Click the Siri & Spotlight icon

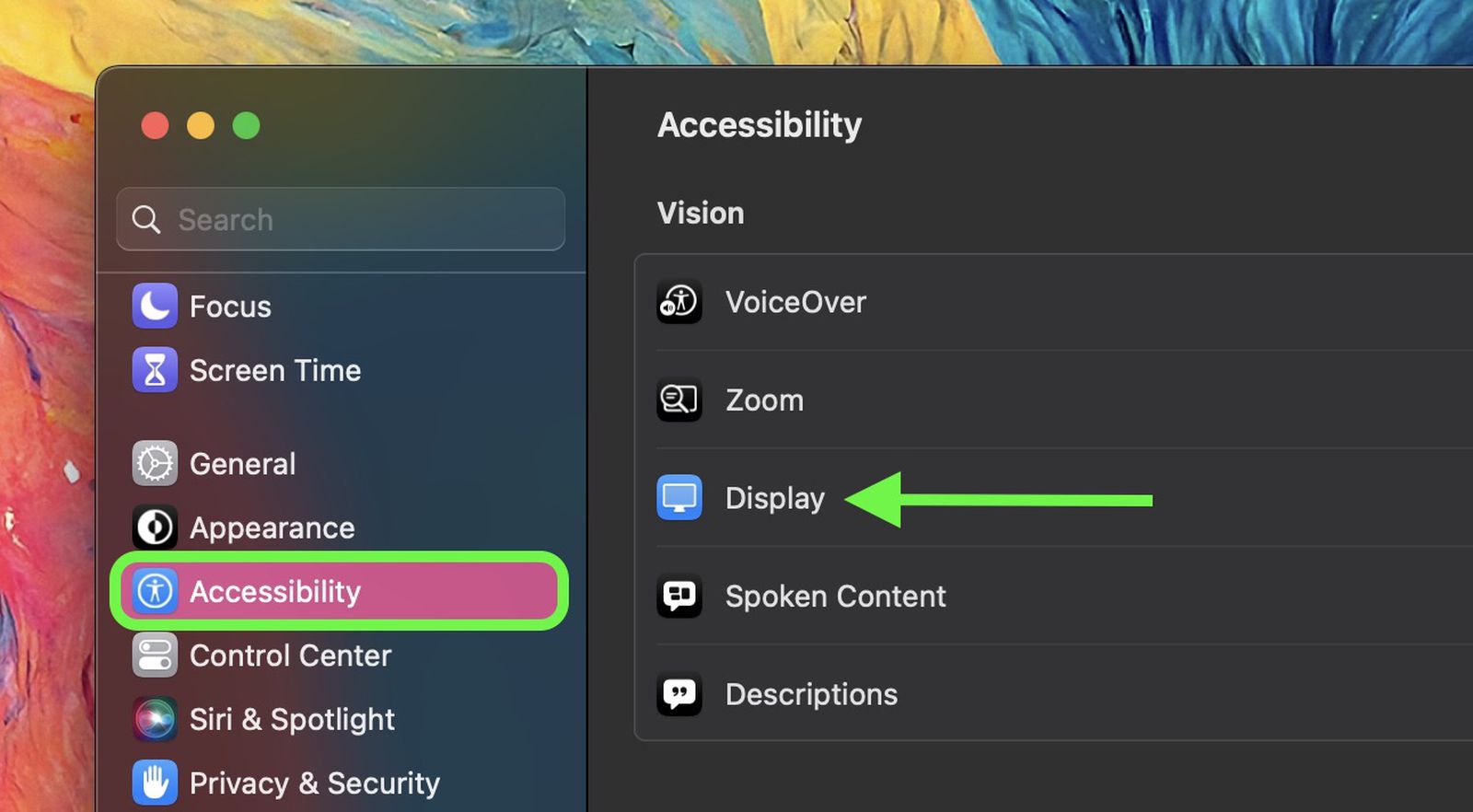[x=155, y=719]
